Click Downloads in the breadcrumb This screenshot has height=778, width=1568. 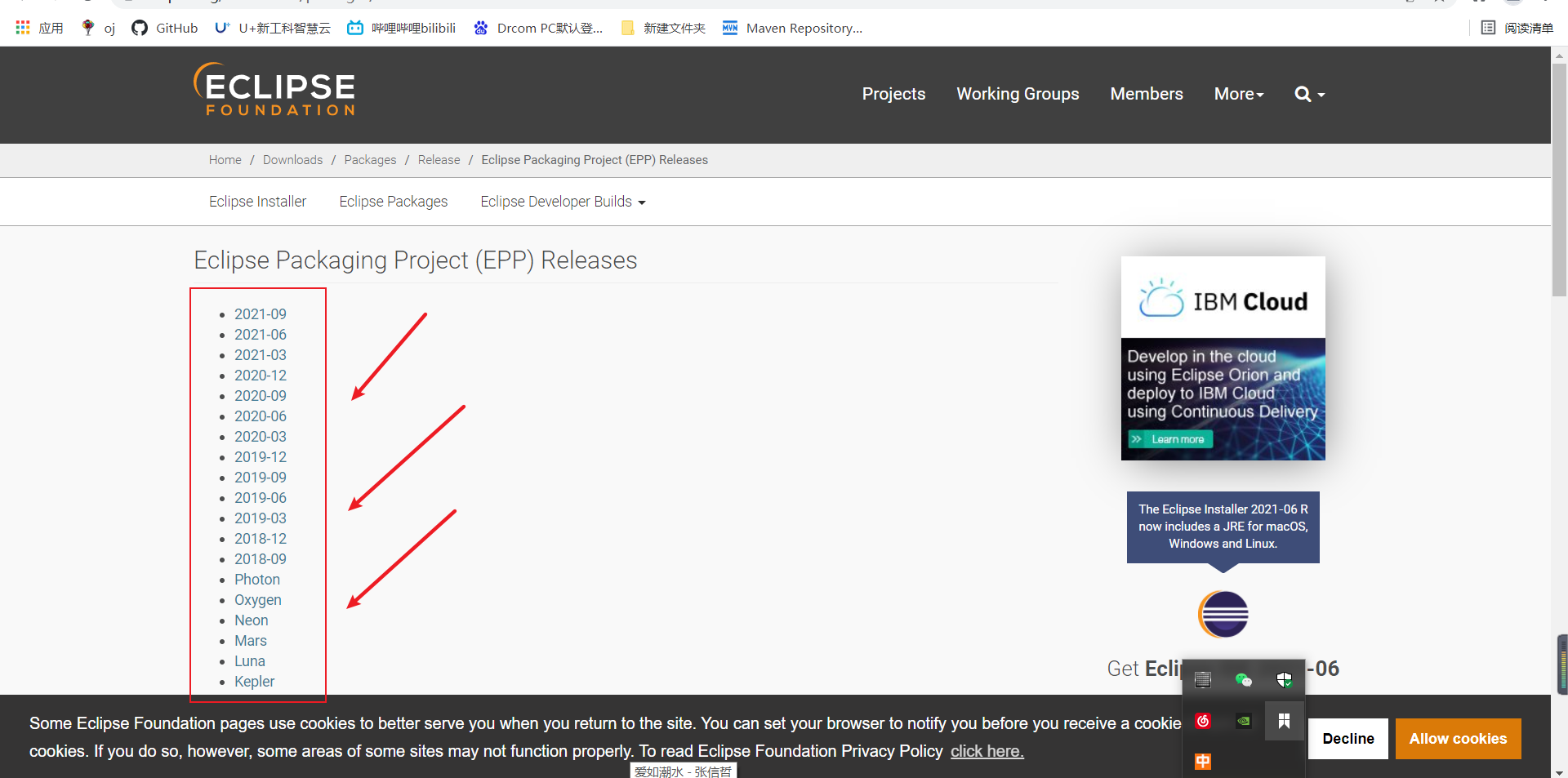point(292,160)
